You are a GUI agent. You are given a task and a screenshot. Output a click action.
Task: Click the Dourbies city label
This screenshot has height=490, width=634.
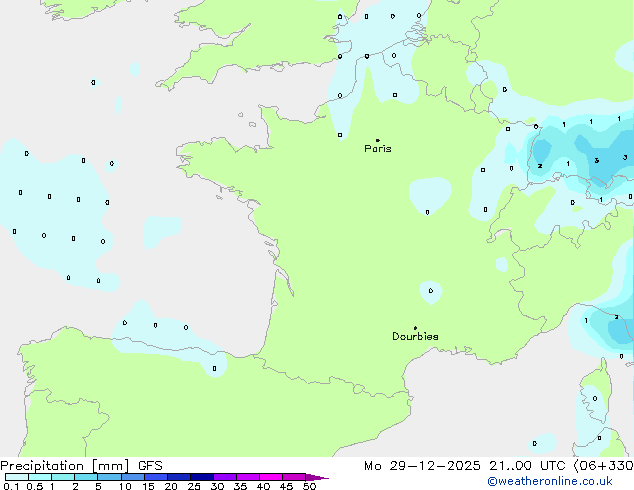[415, 336]
